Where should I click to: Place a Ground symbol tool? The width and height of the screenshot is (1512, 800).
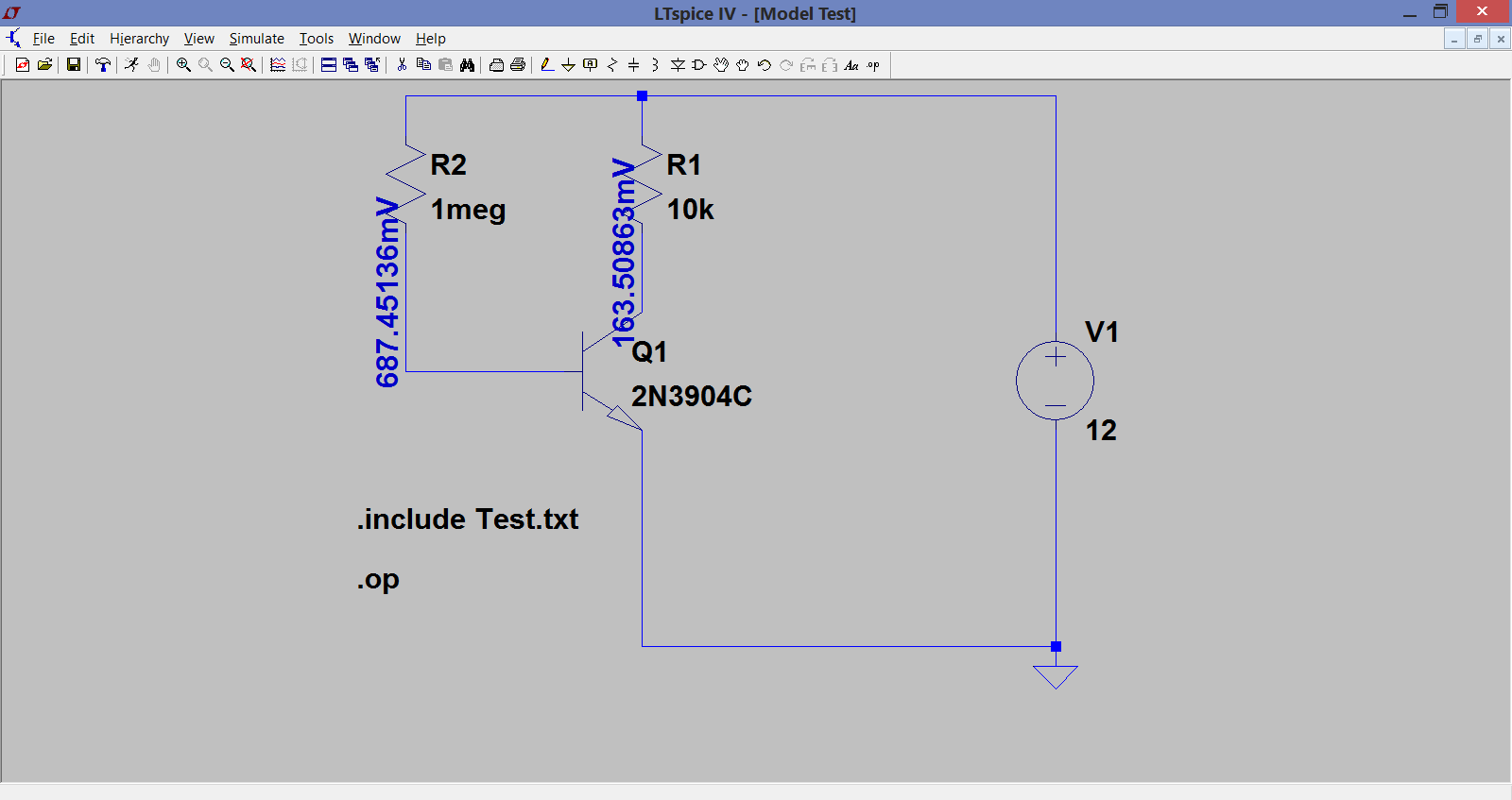click(x=569, y=65)
